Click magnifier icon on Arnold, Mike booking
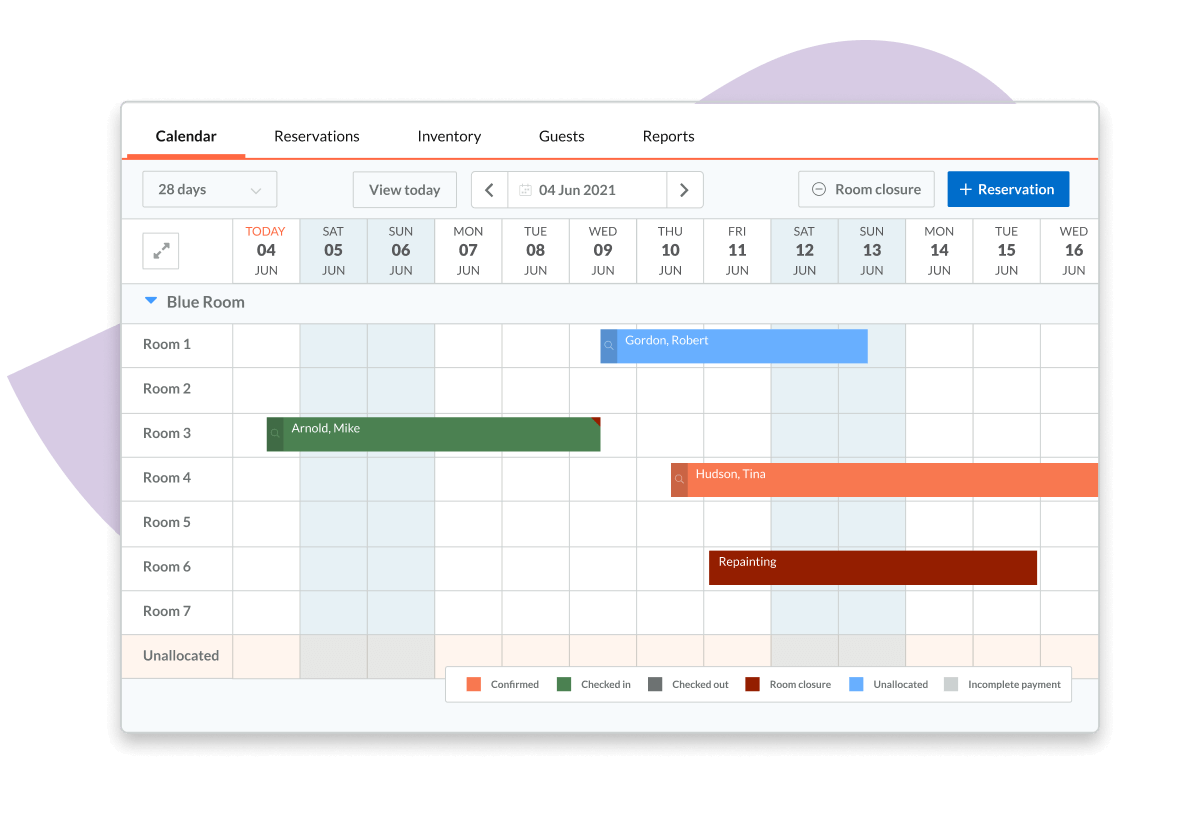 [275, 434]
